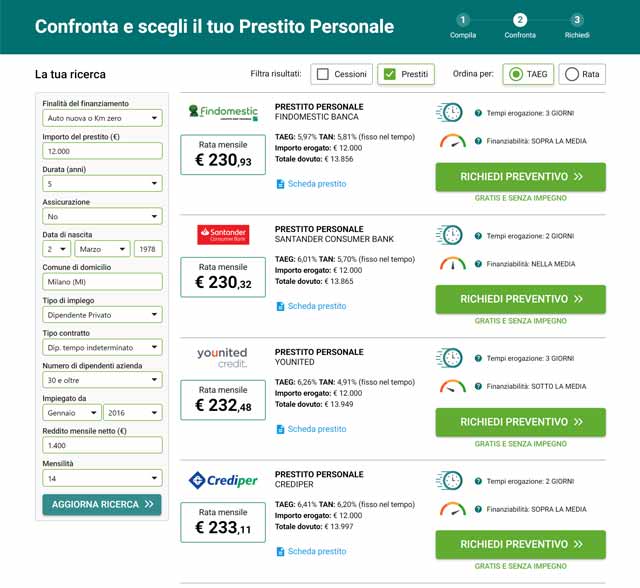Click the Findomestic finanziabilità gauge icon
The height and width of the screenshot is (588, 640).
452,141
